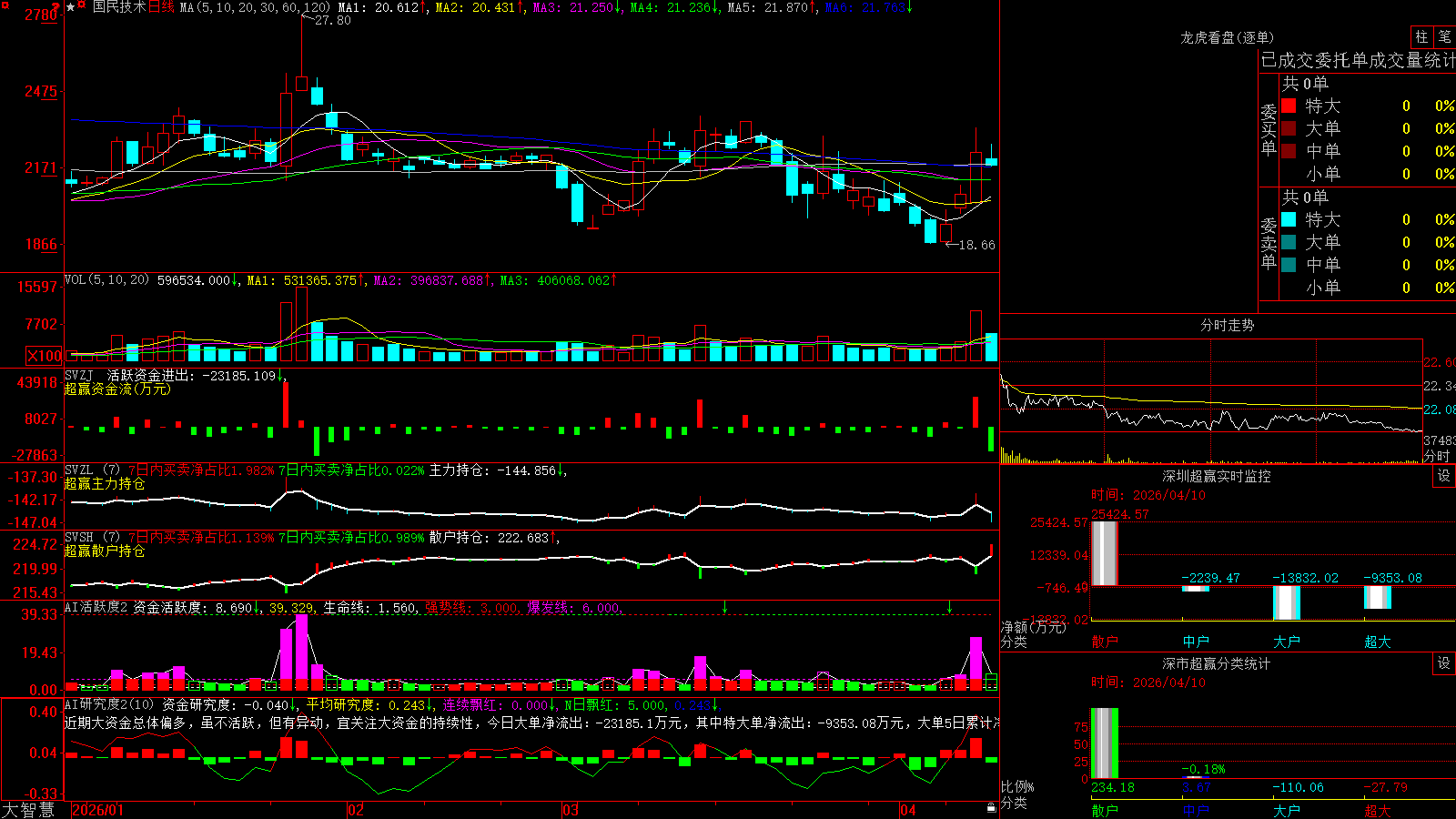This screenshot has height=819, width=1456.
Task: Click the 02 month marker on time axis
Action: [x=356, y=810]
